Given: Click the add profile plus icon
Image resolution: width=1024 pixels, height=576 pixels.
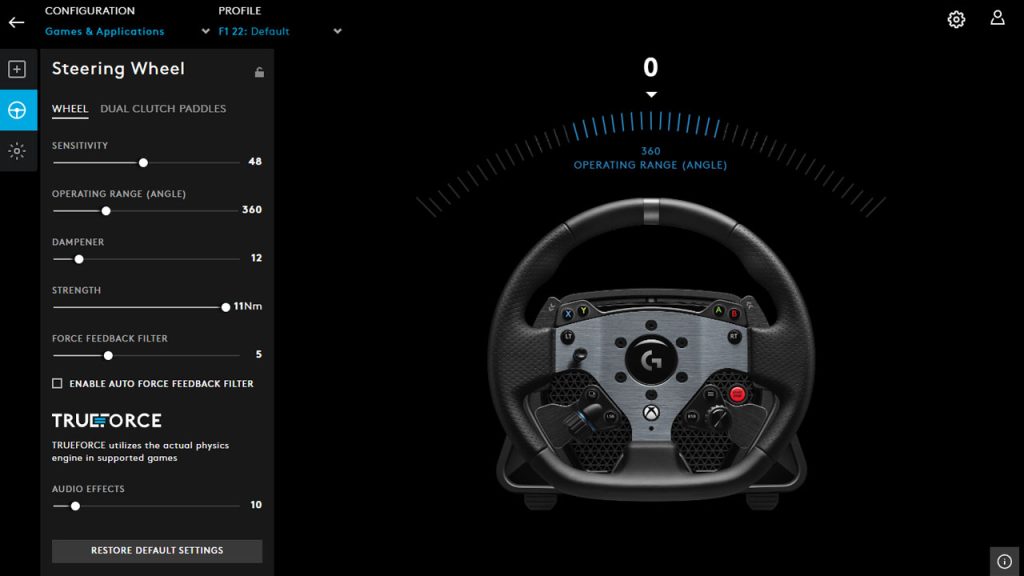Looking at the screenshot, I should coord(15,69).
